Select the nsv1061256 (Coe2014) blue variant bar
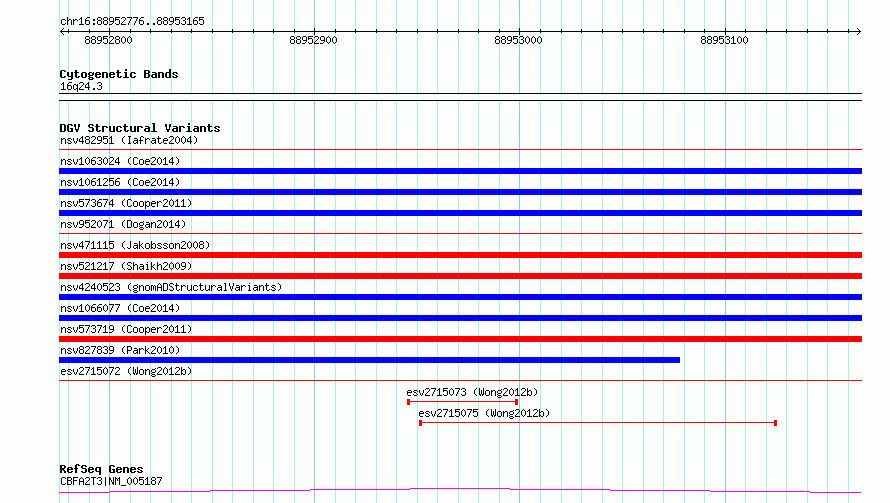 coord(460,192)
